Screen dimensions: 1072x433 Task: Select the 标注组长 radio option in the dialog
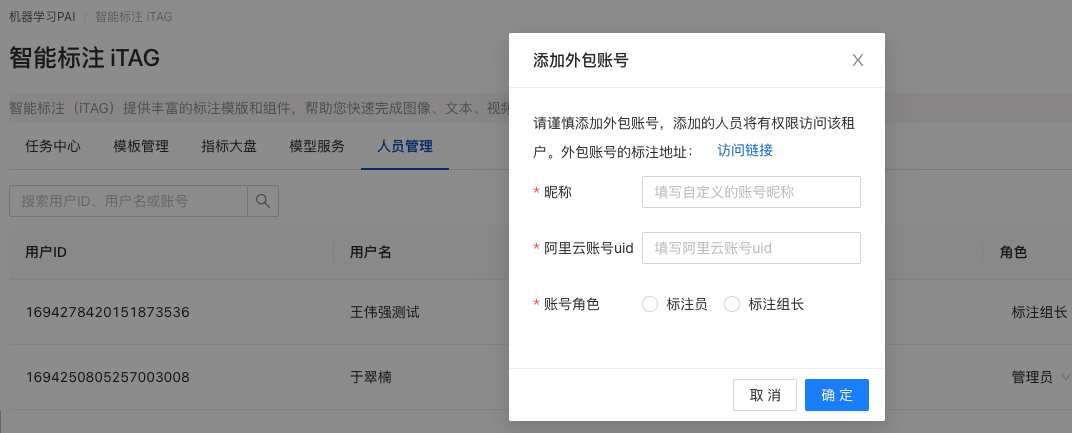732,304
